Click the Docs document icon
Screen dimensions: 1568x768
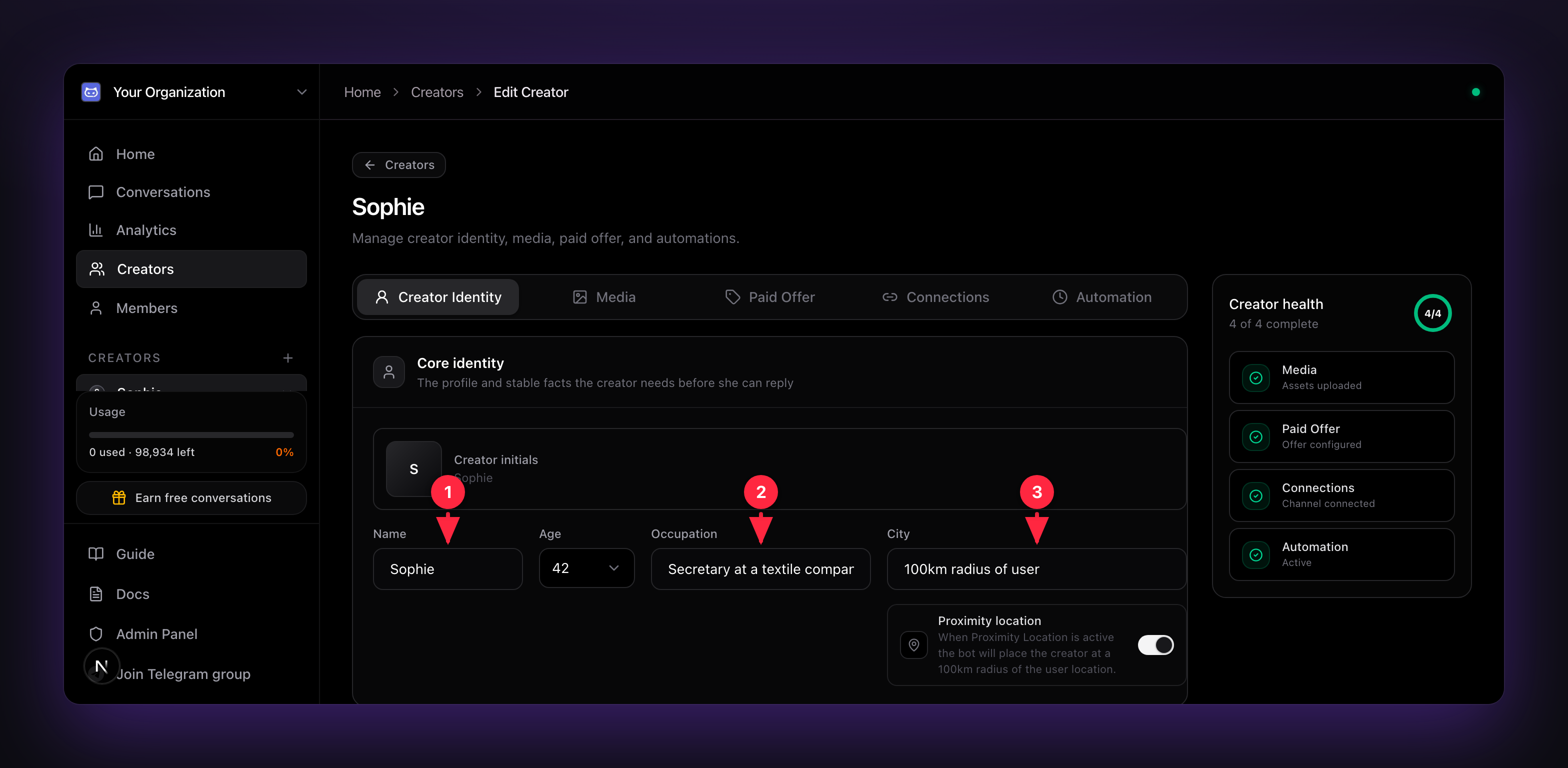click(x=96, y=594)
